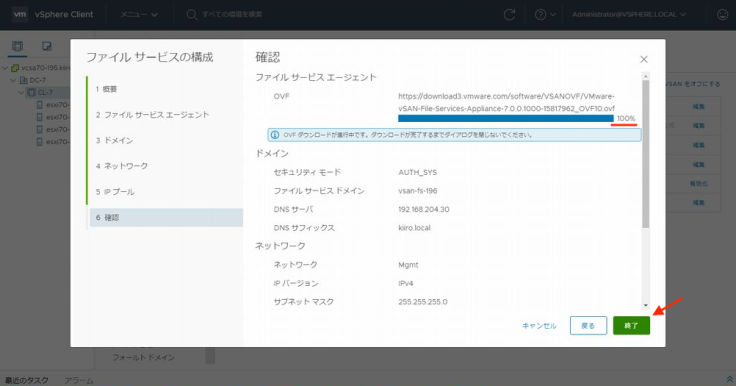Click the 100% progress label
This screenshot has height=386, width=736.
626,118
